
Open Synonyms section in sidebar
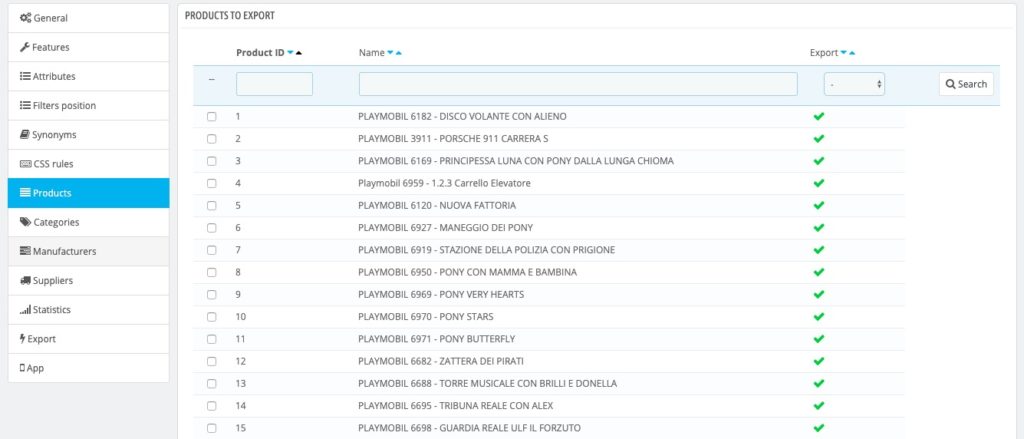[88, 135]
